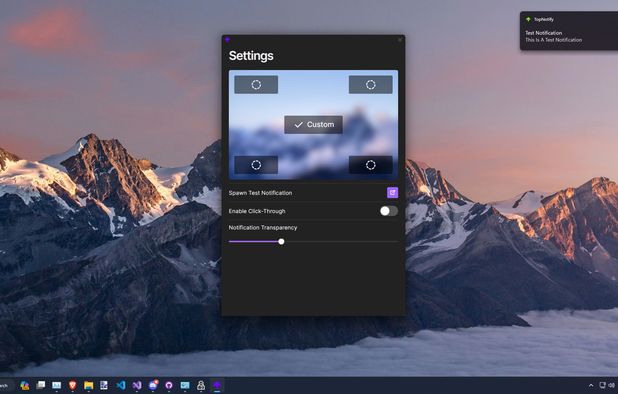
Task: Open GitHub Desktop from the taskbar
Action: 169,385
